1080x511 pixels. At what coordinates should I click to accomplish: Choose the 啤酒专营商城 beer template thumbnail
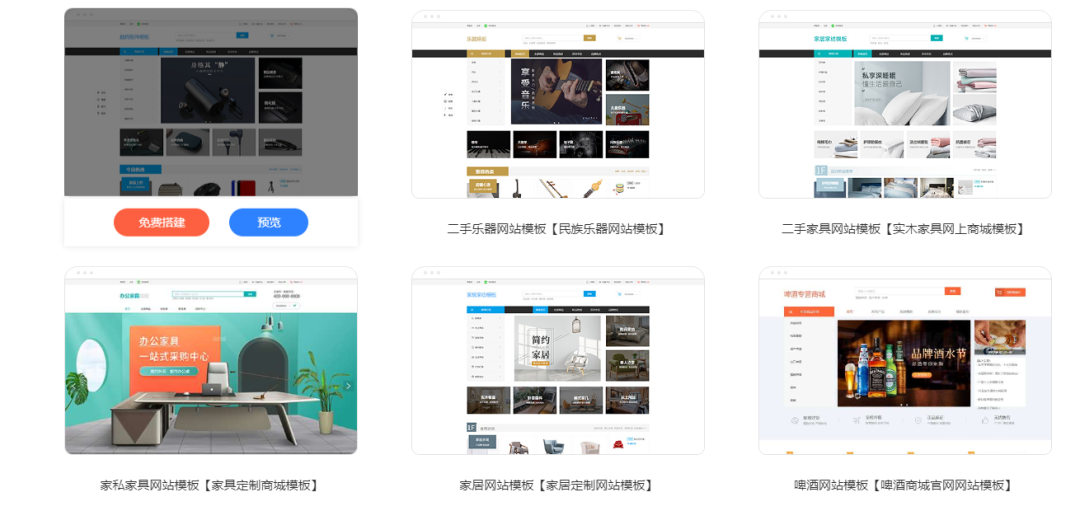tap(905, 360)
